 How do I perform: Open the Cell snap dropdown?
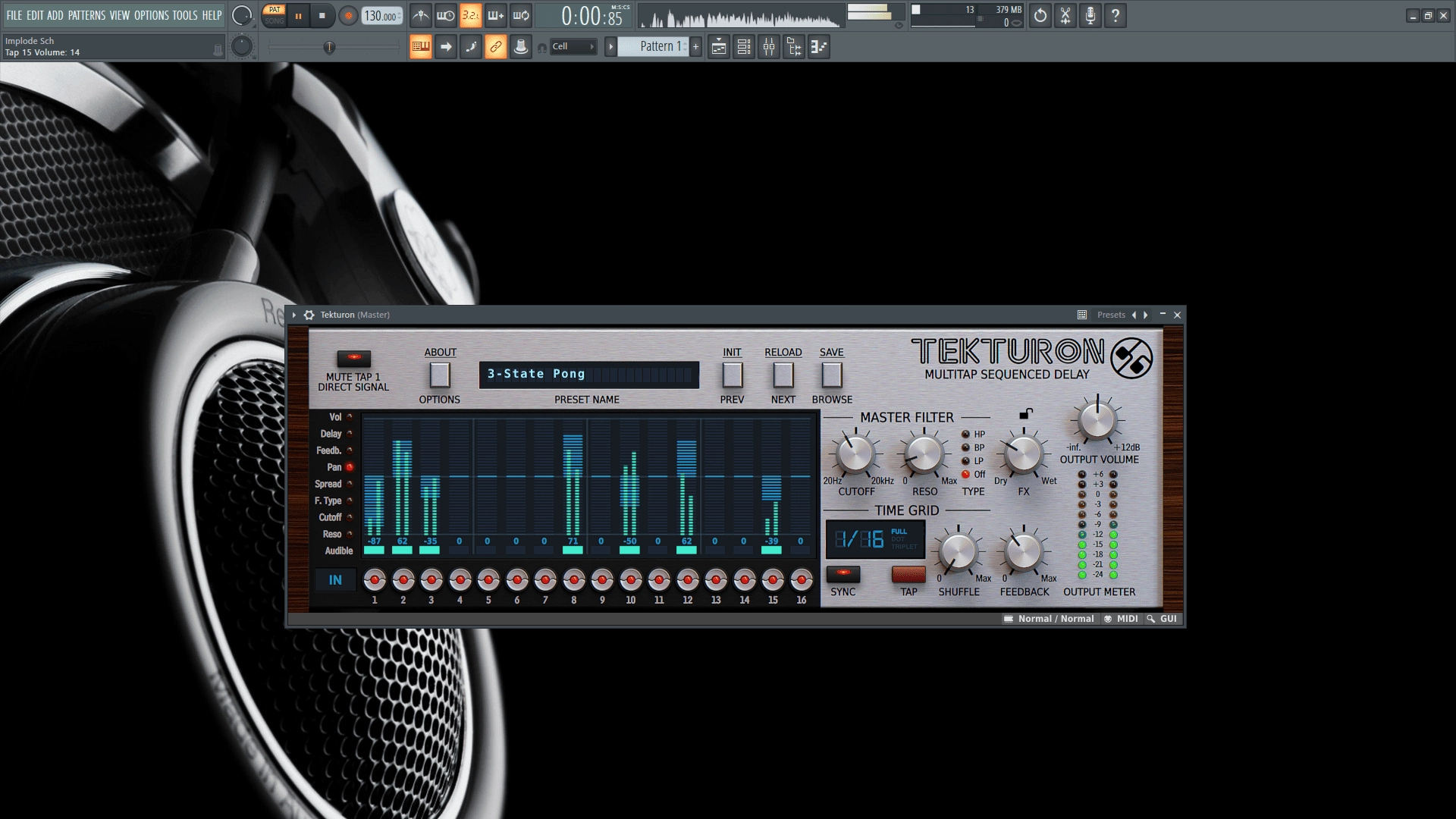click(573, 47)
